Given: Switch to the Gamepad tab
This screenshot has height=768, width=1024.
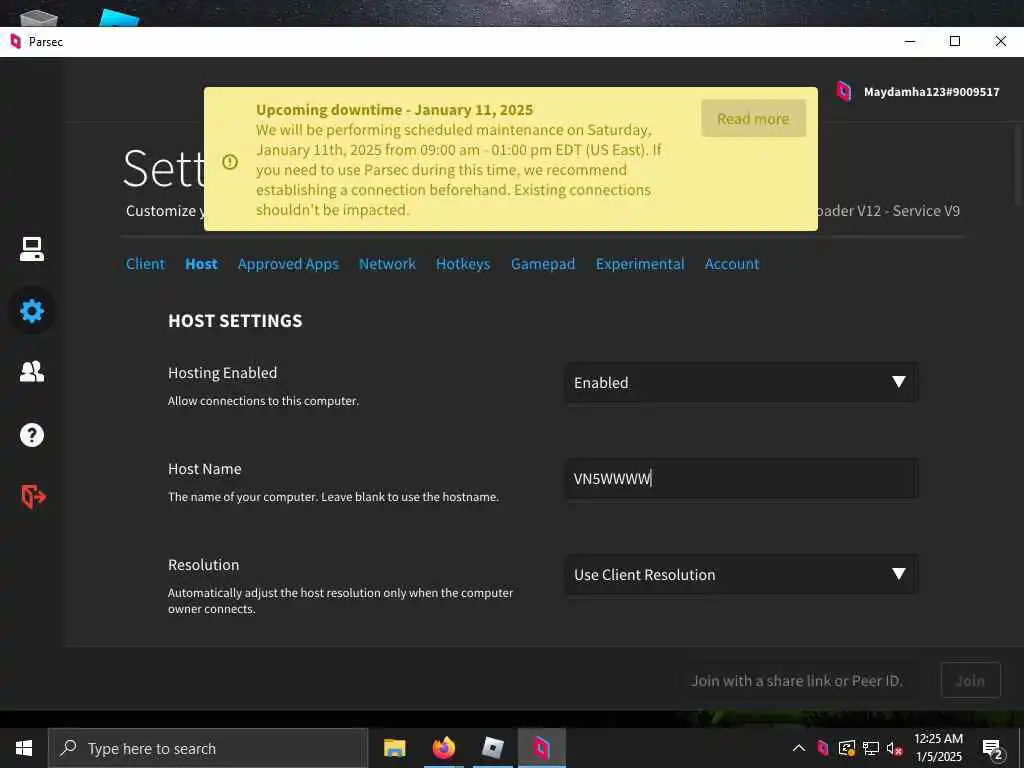Looking at the screenshot, I should 543,264.
